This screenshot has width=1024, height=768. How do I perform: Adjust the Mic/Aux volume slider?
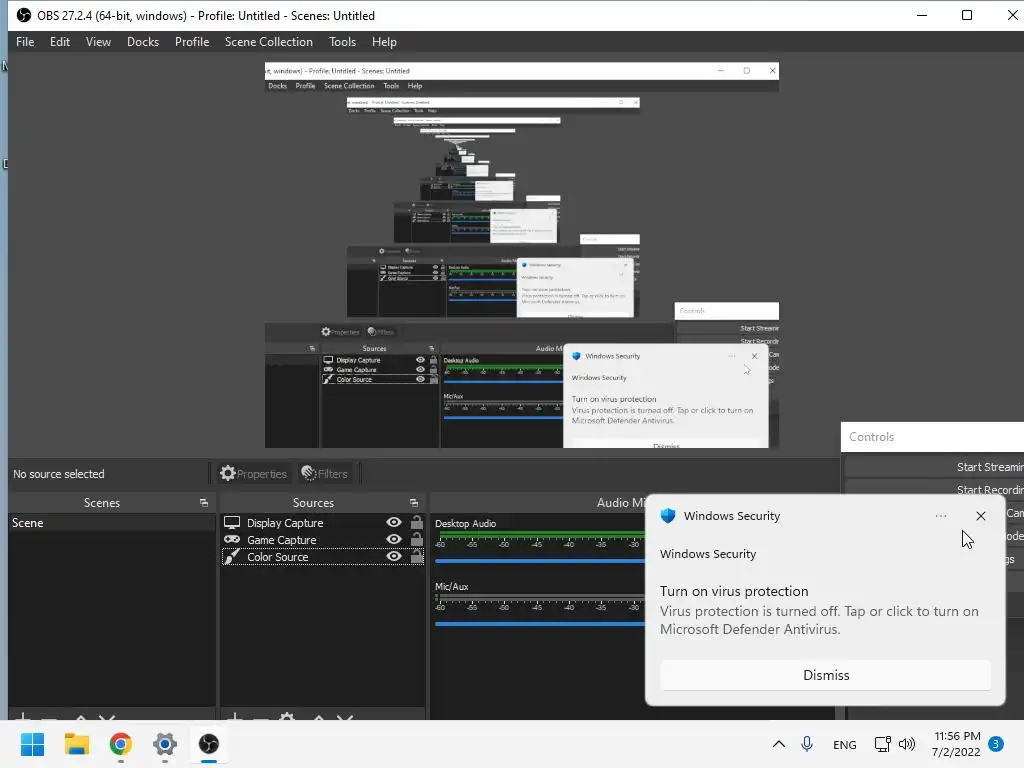coord(539,624)
